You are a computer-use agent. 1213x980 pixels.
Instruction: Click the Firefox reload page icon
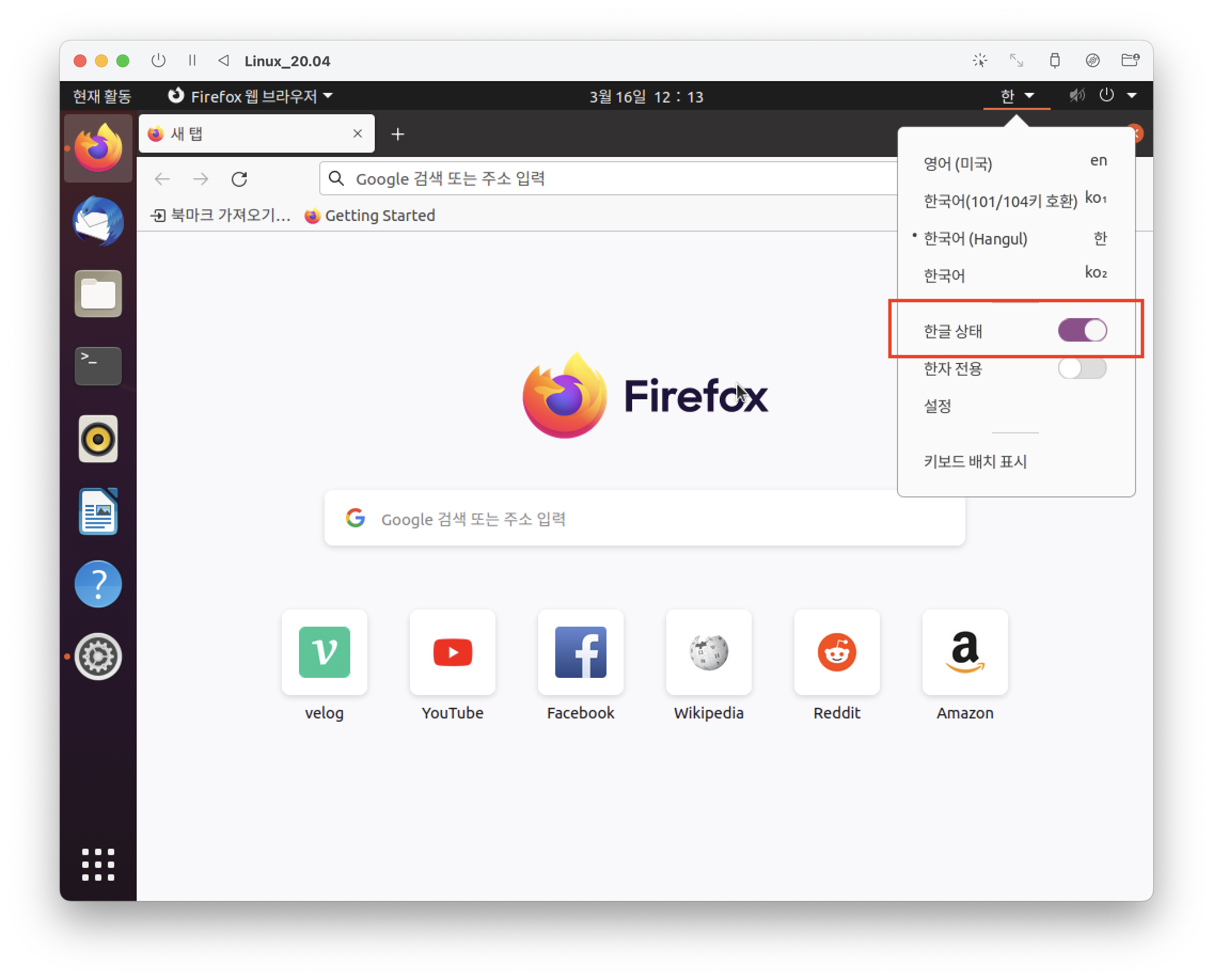[x=239, y=179]
